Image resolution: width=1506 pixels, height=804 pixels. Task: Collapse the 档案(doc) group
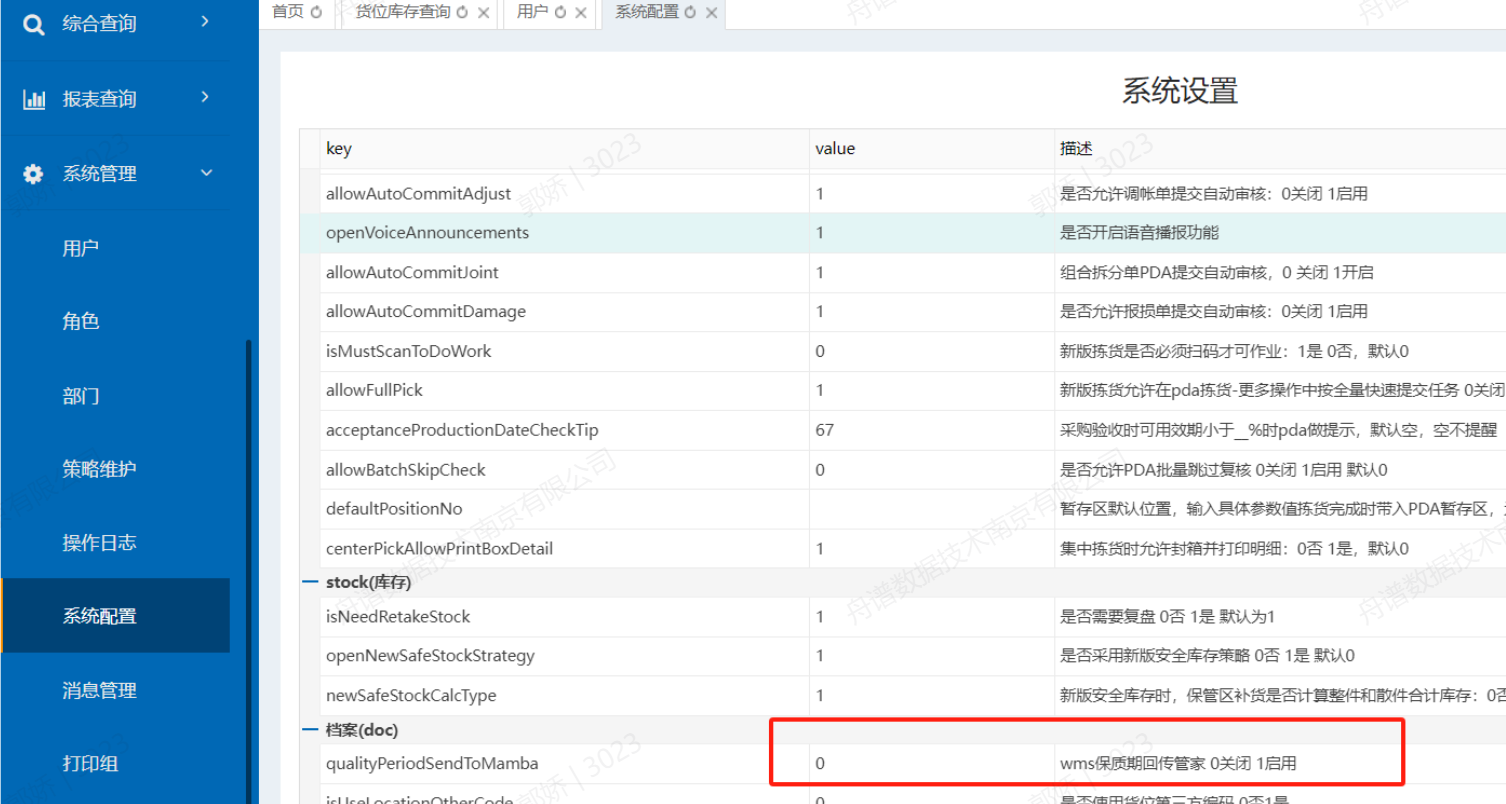tap(311, 730)
